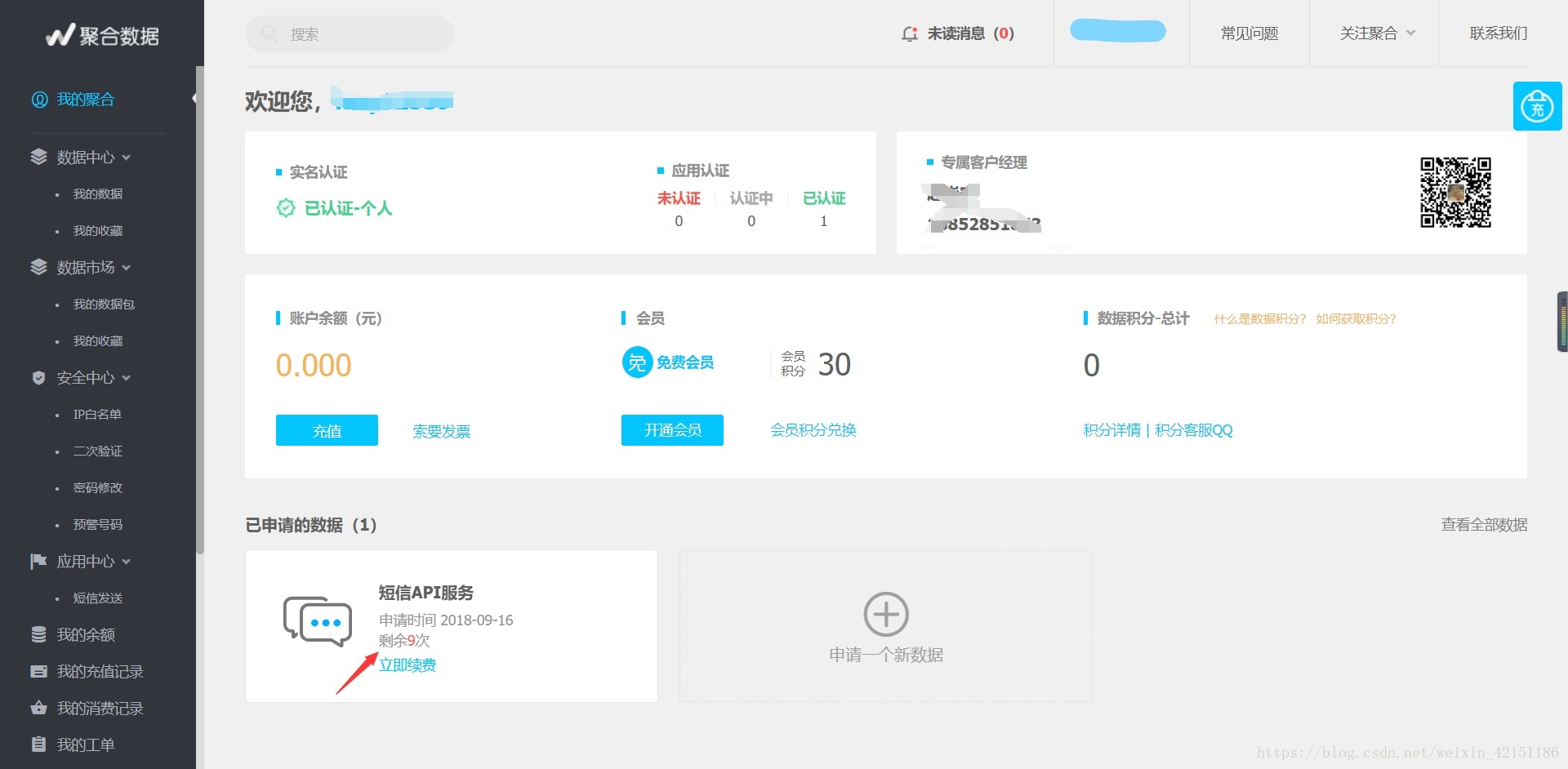Open 联系我们 in top bar

[1499, 33]
